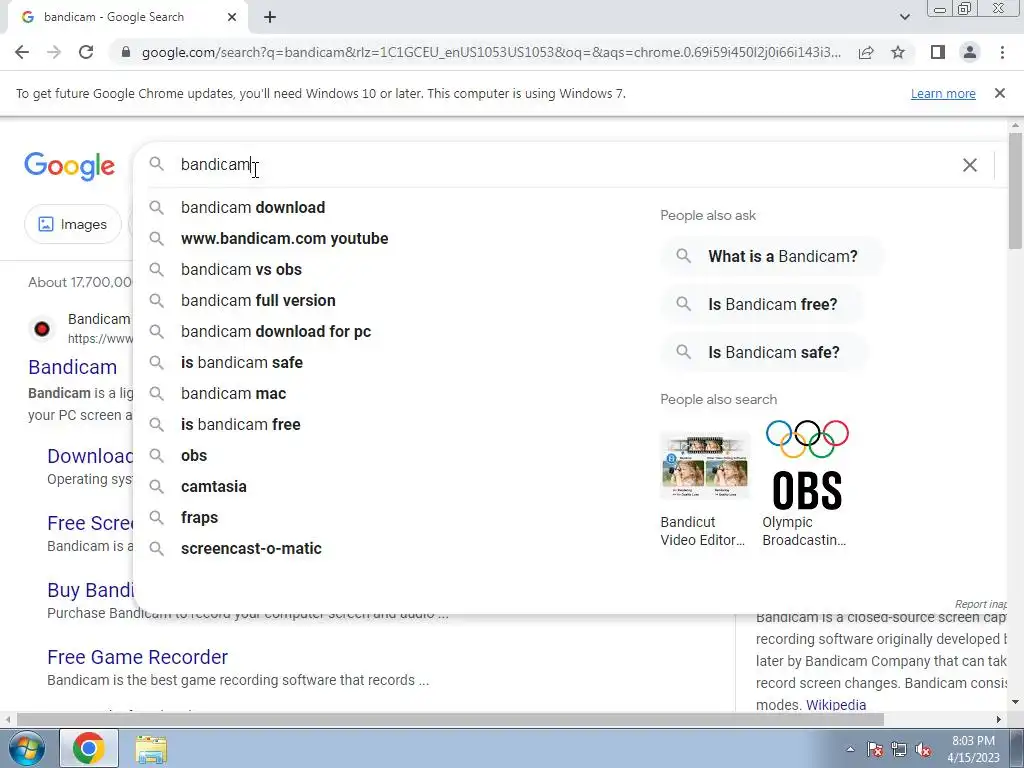The image size is (1024, 768).
Task: Clear the search box with X
Action: (x=970, y=165)
